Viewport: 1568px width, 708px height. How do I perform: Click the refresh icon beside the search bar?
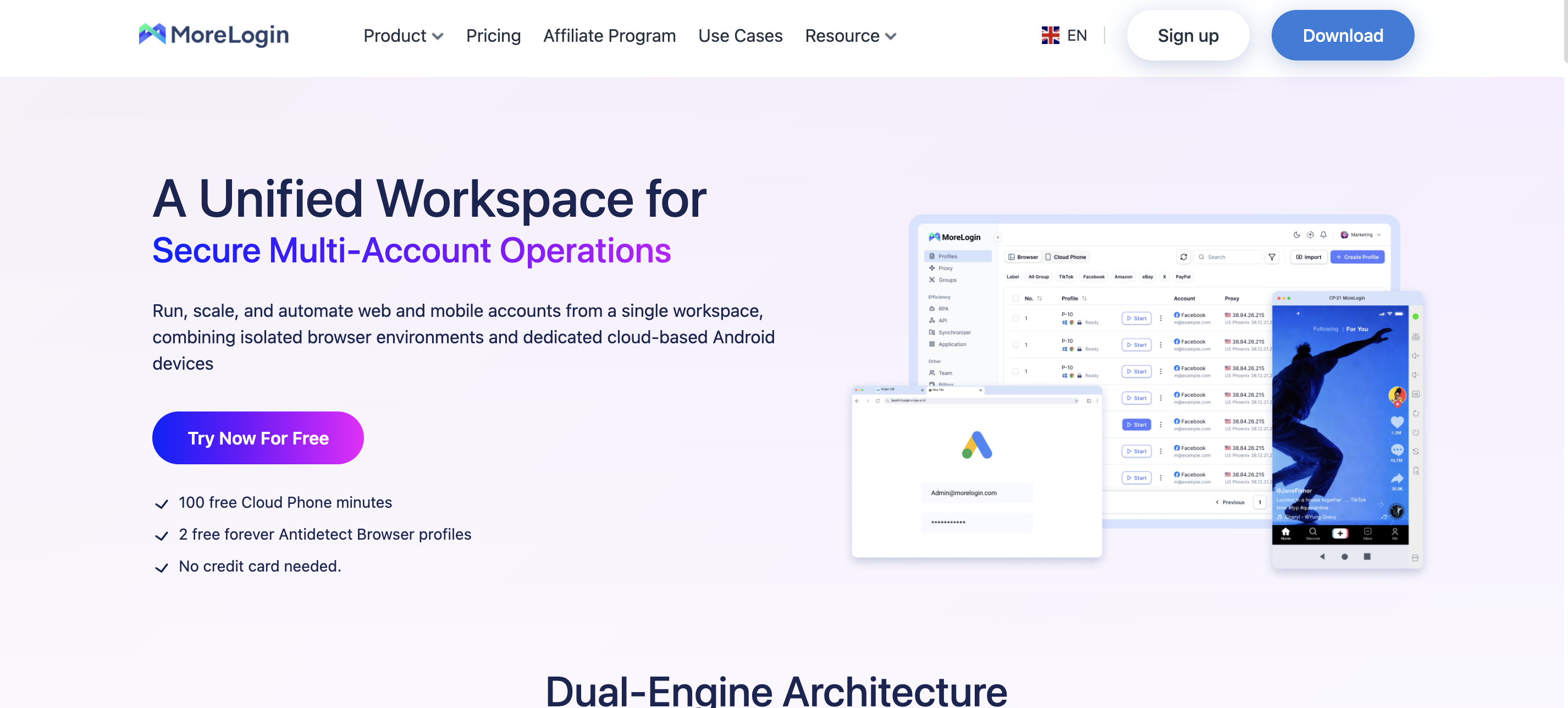coord(1184,256)
